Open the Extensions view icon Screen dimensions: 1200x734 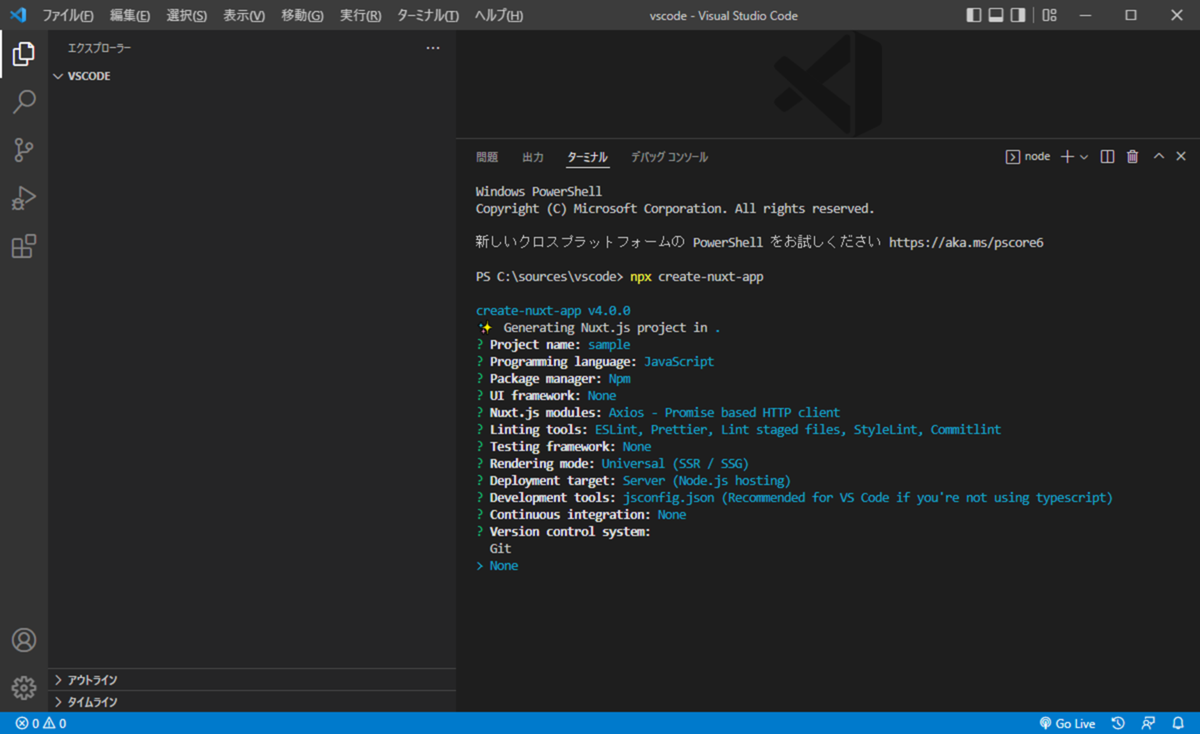point(24,246)
